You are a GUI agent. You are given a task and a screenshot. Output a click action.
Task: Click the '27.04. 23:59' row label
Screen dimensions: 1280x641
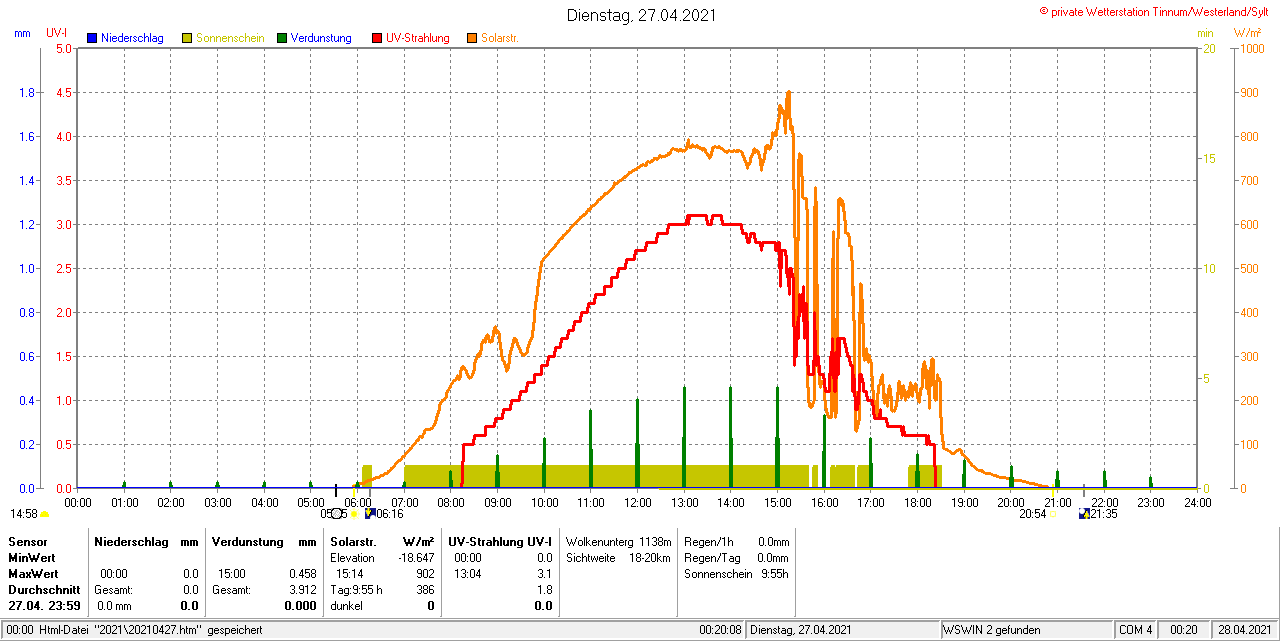(44, 606)
